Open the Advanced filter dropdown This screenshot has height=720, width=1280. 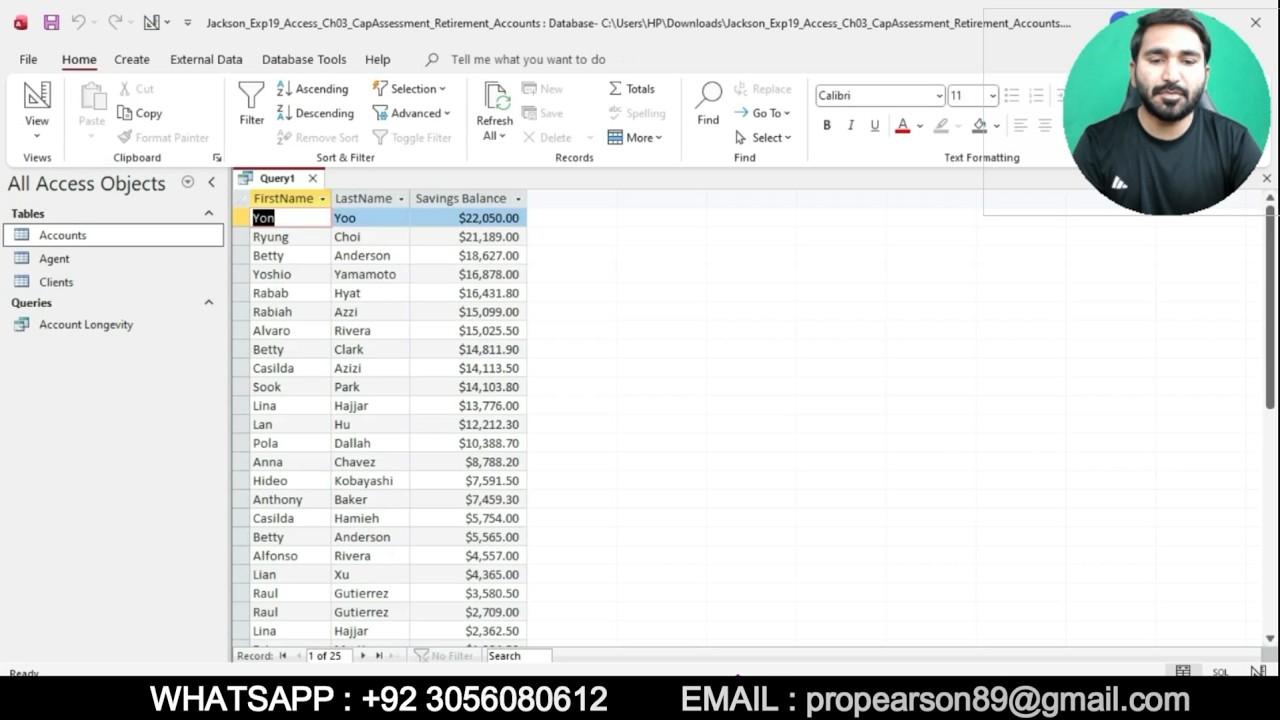pos(411,113)
